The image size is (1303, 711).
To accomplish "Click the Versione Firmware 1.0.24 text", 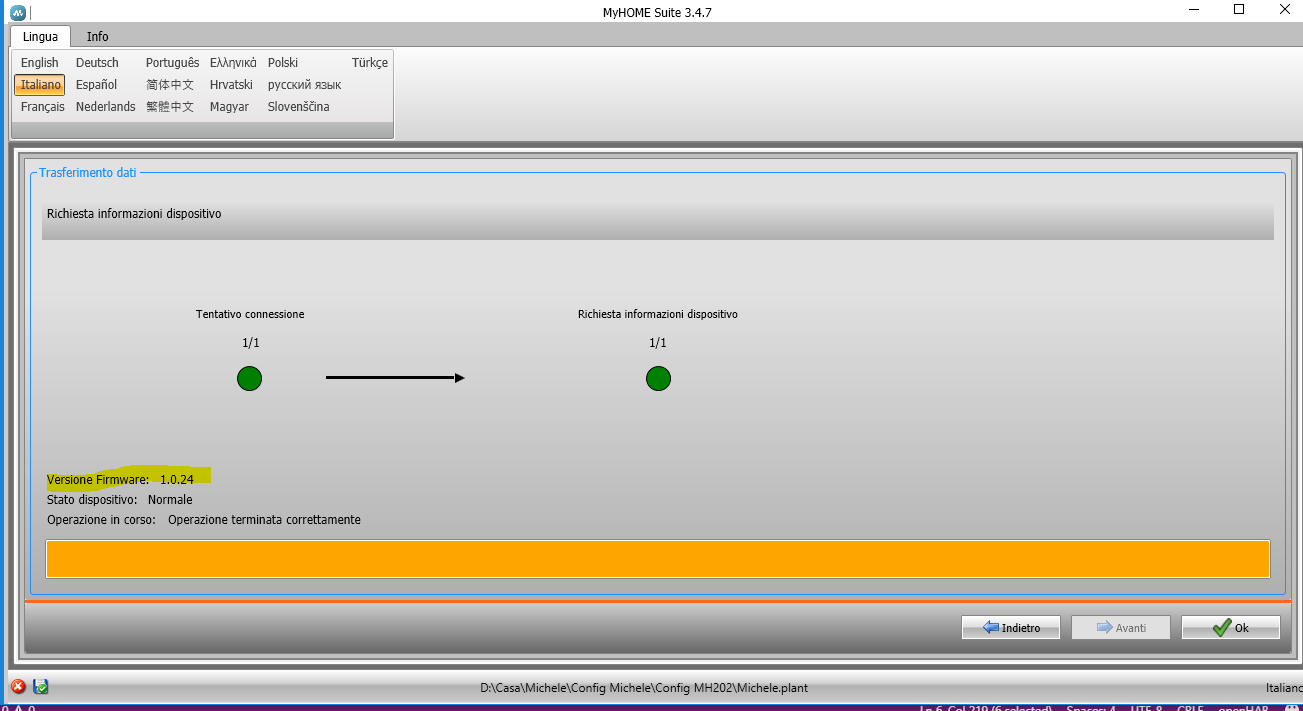I will pos(120,480).
